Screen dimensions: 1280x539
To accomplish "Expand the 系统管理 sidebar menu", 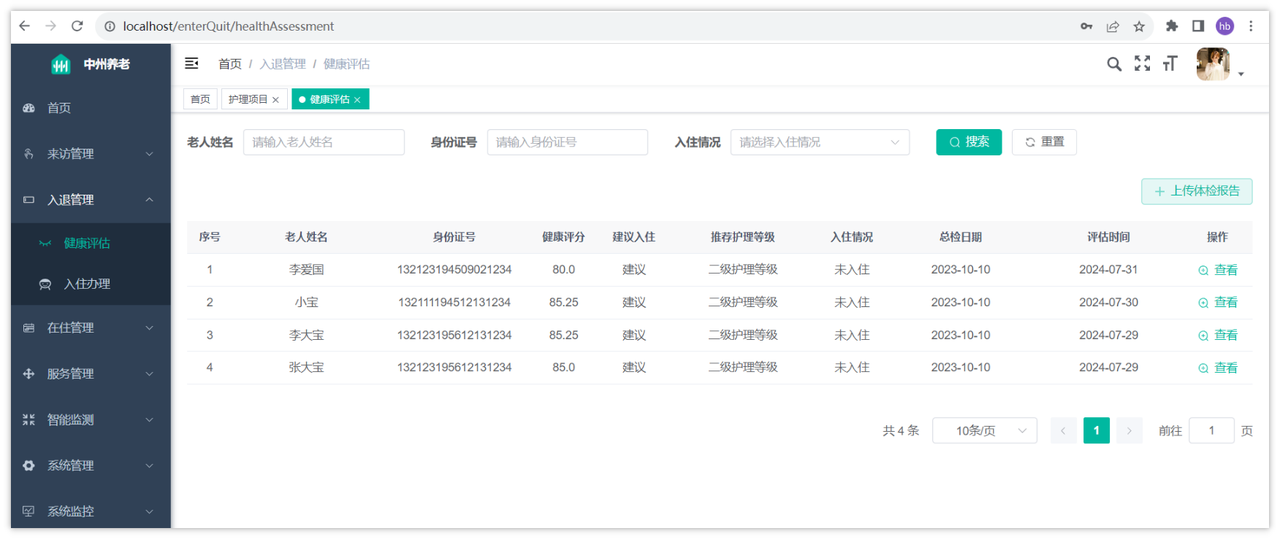I will point(91,466).
